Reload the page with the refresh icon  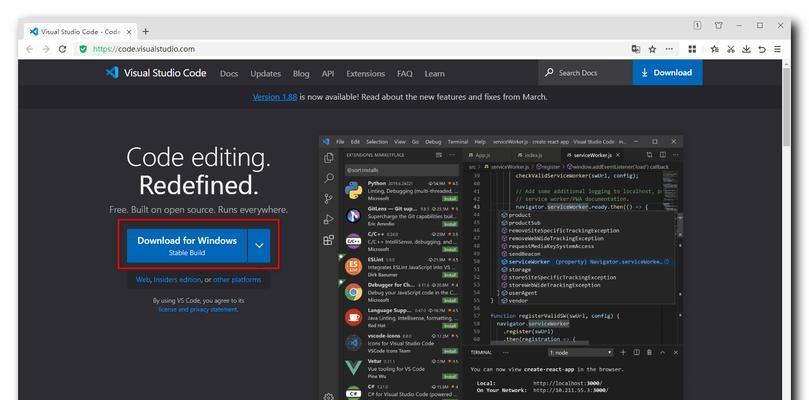point(62,49)
